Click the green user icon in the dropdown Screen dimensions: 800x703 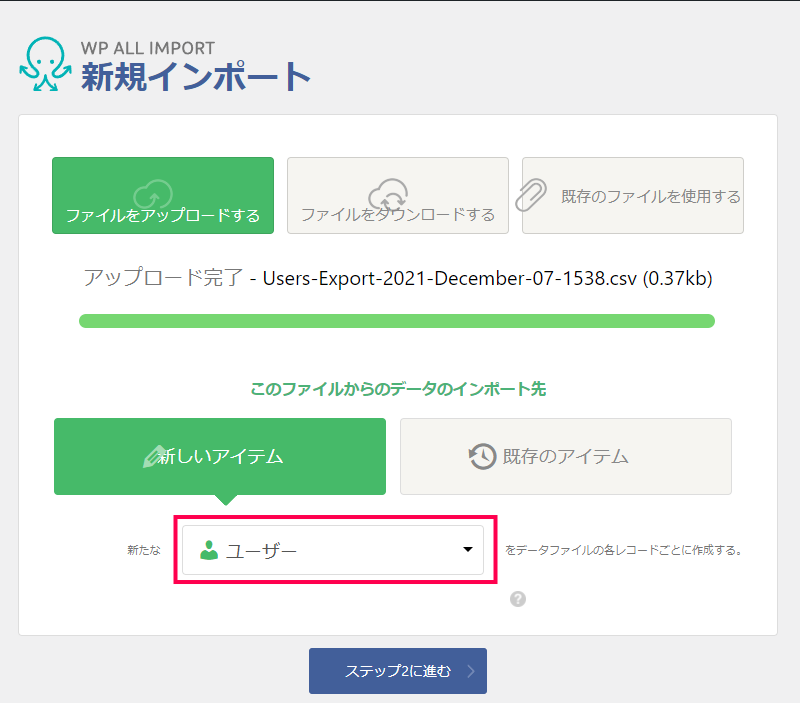click(209, 550)
